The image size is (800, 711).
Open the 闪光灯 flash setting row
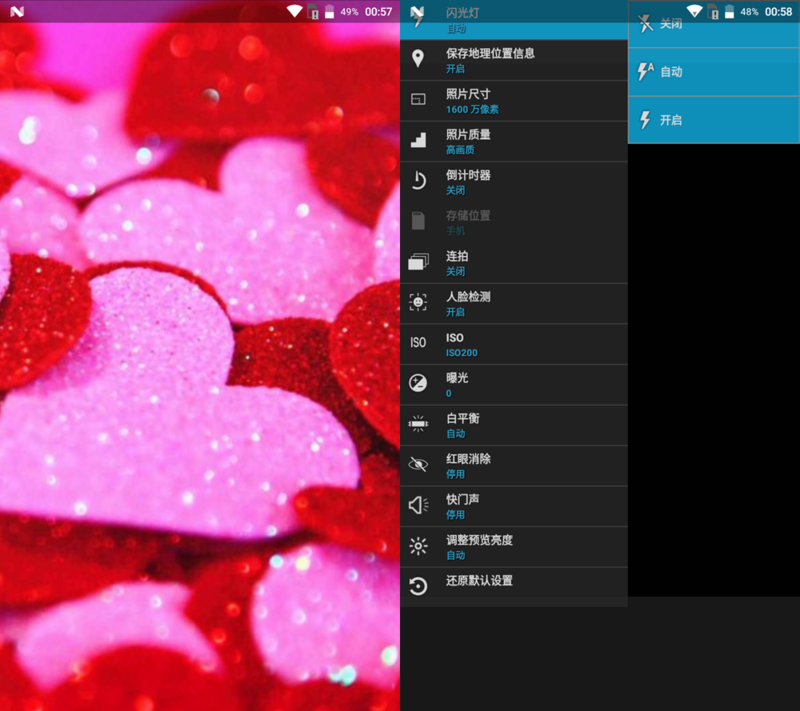coord(514,20)
